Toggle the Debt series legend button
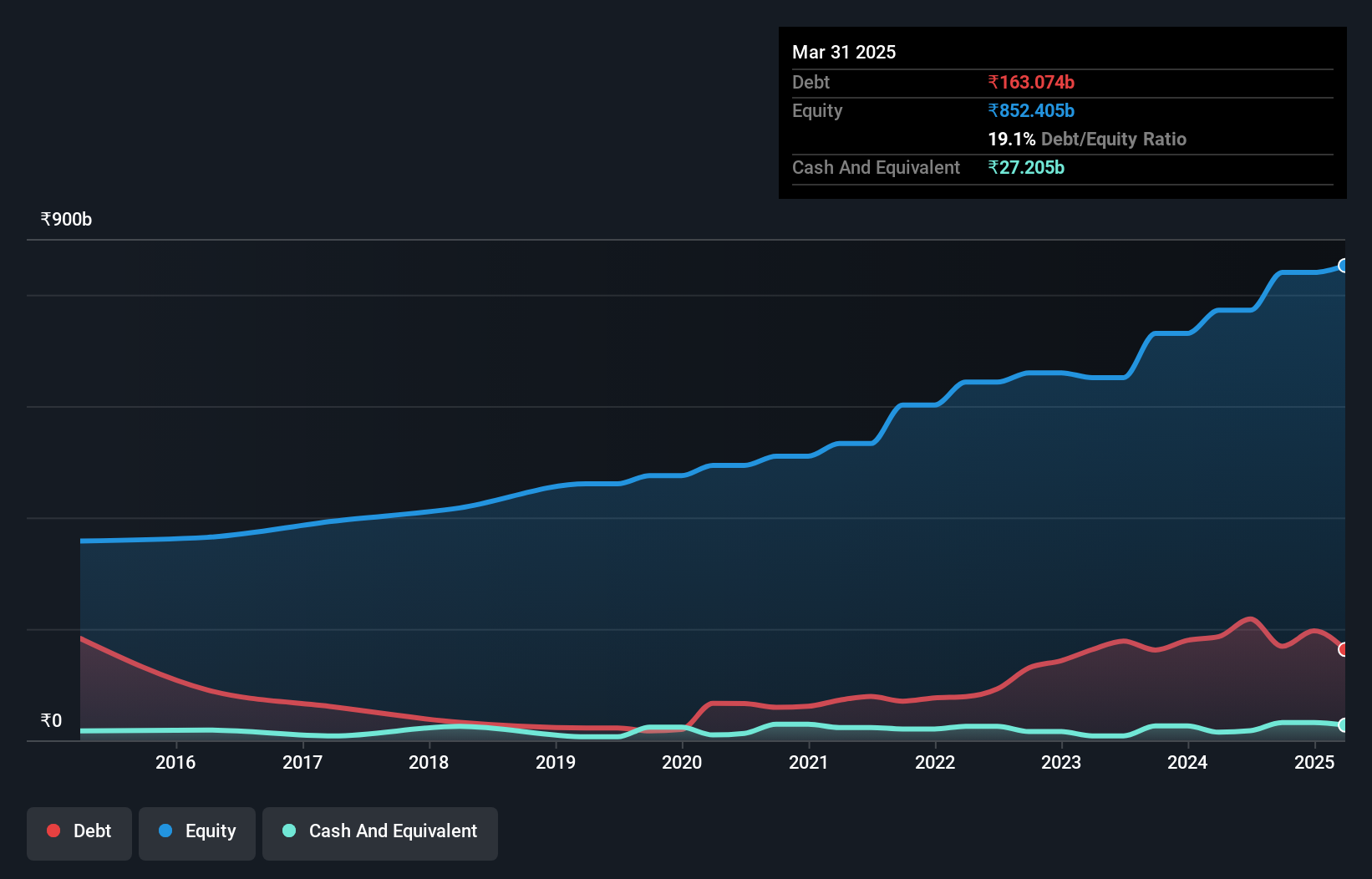1372x879 pixels. point(79,833)
